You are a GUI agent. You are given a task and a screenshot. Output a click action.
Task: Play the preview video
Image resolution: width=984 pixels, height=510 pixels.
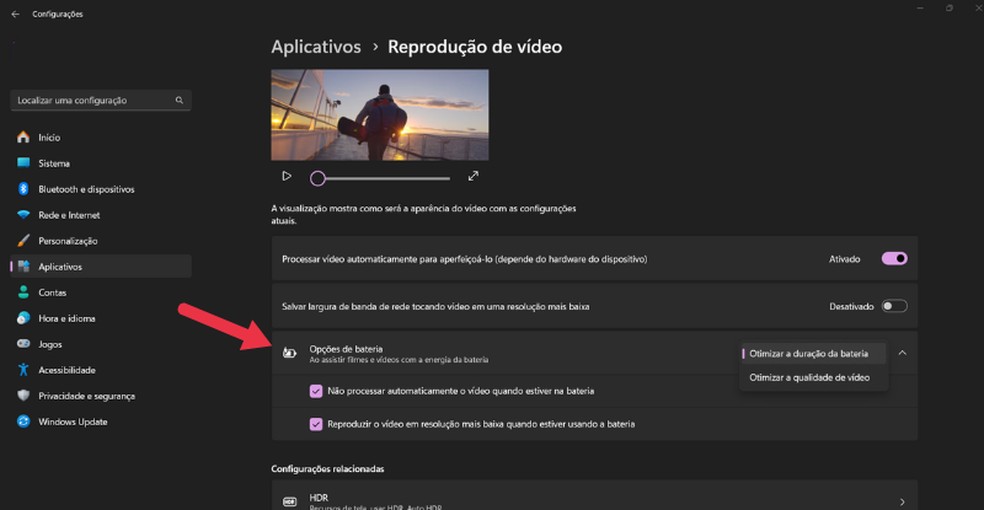(x=287, y=176)
